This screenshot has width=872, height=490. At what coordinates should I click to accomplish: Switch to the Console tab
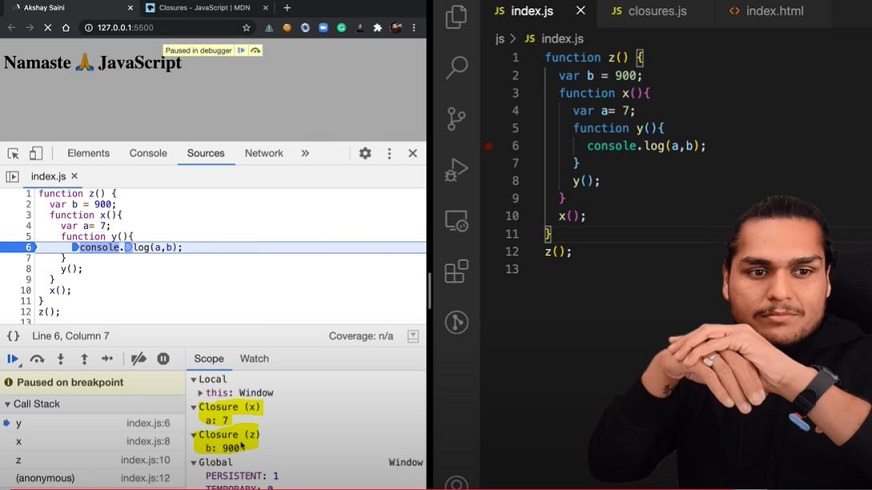click(x=148, y=153)
